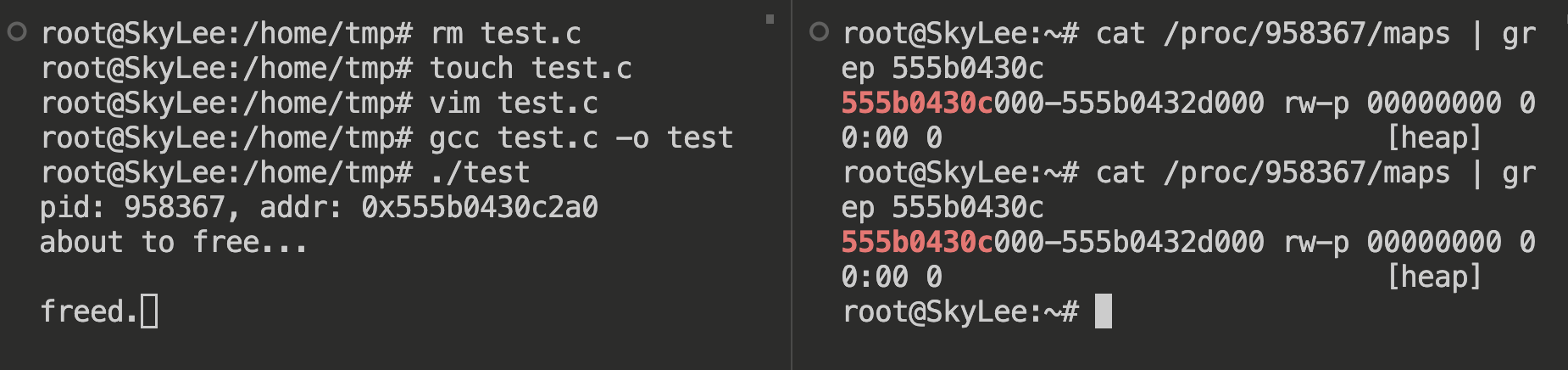Click the "about to free..." output line

(x=173, y=243)
